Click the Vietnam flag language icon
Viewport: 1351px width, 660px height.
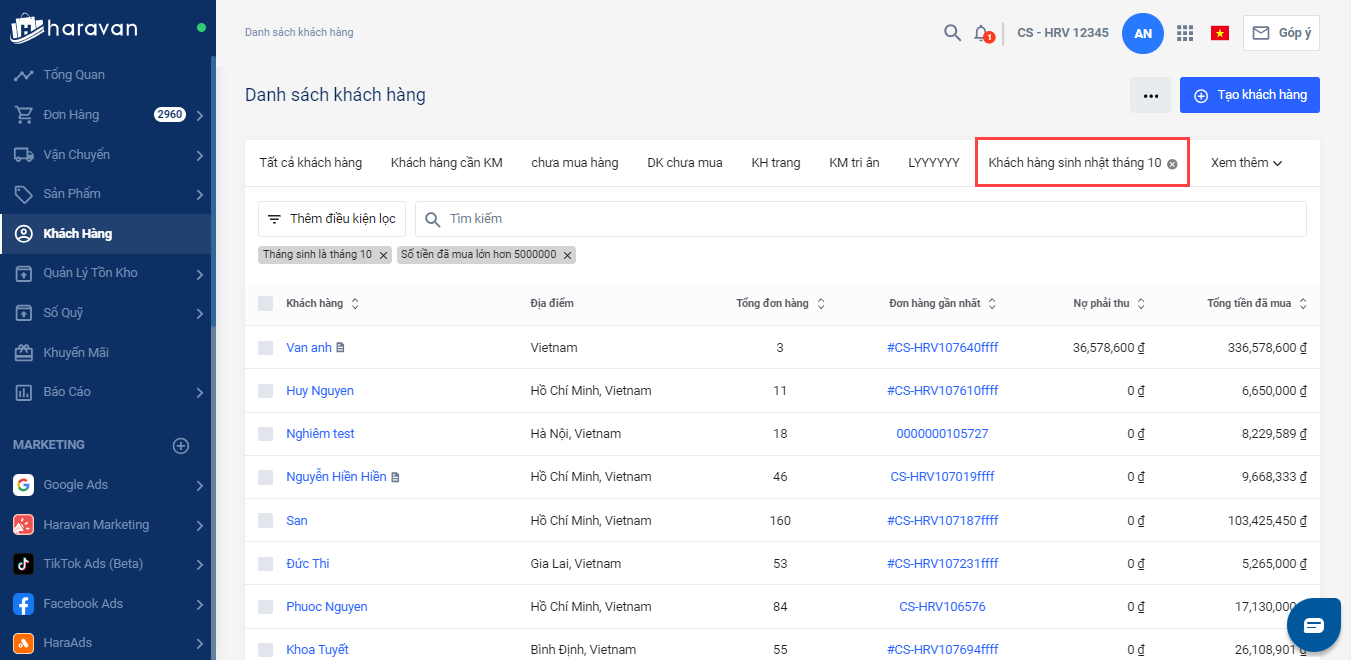1219,33
